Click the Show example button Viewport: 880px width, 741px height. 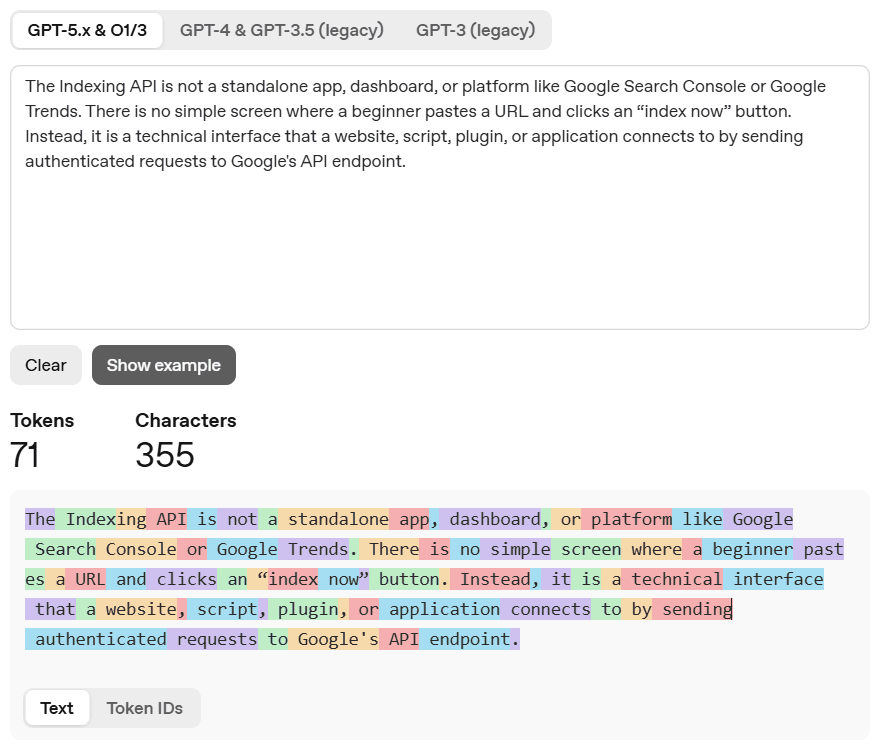click(164, 365)
